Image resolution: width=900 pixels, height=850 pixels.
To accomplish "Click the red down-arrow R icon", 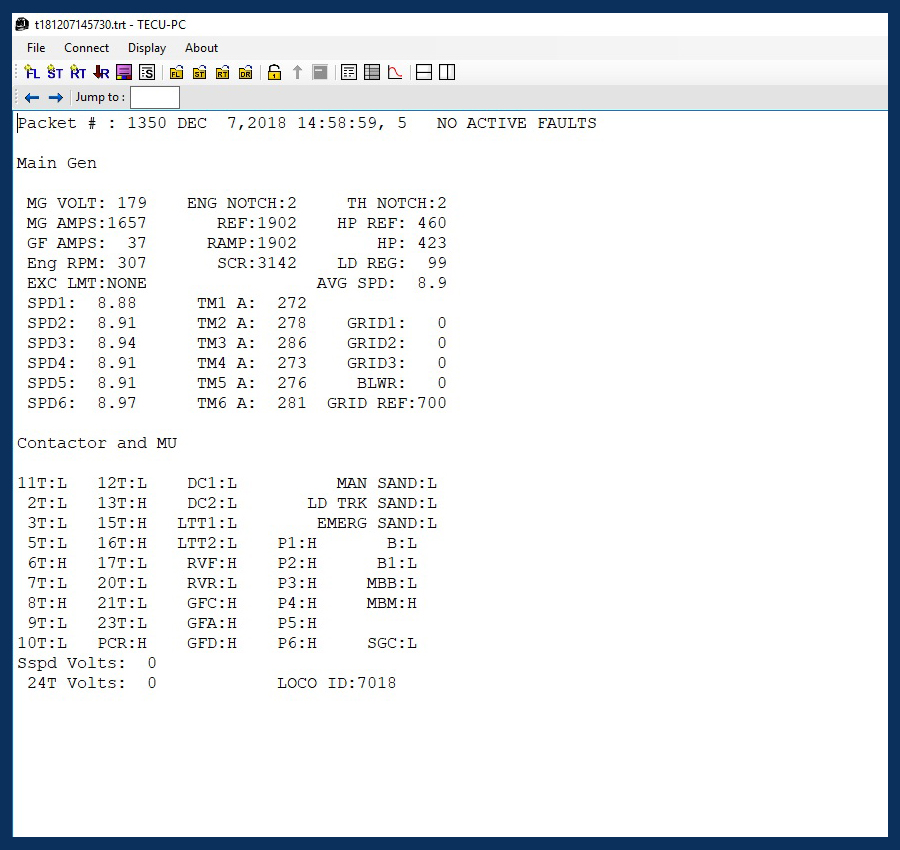I will click(101, 72).
